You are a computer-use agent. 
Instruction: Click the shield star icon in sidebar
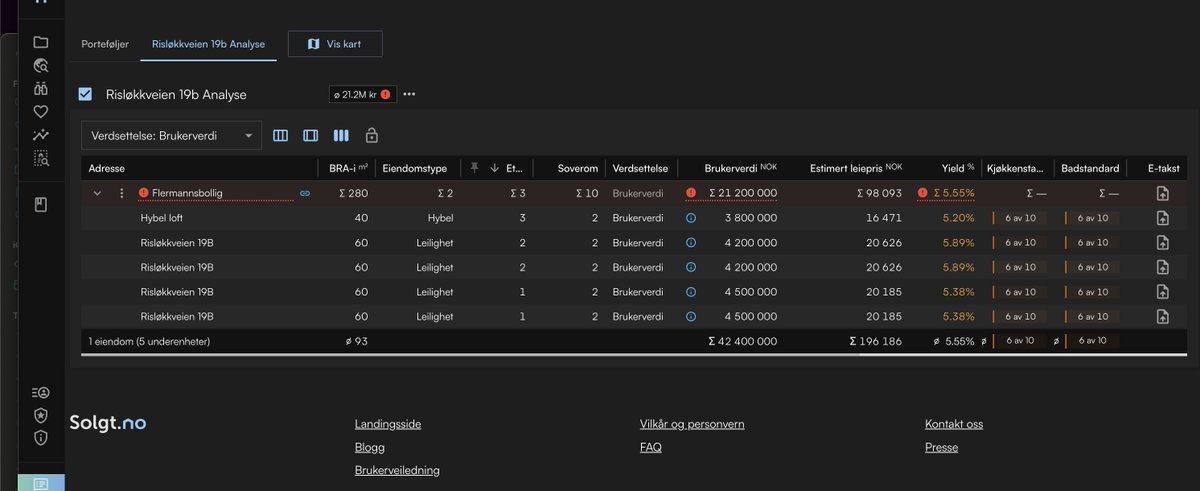[x=41, y=415]
